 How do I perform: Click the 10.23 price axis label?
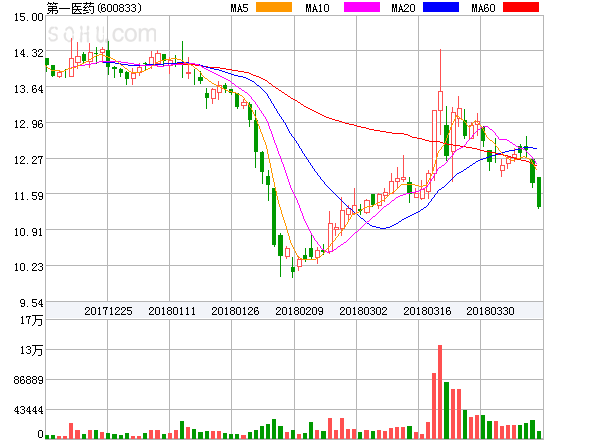29,267
